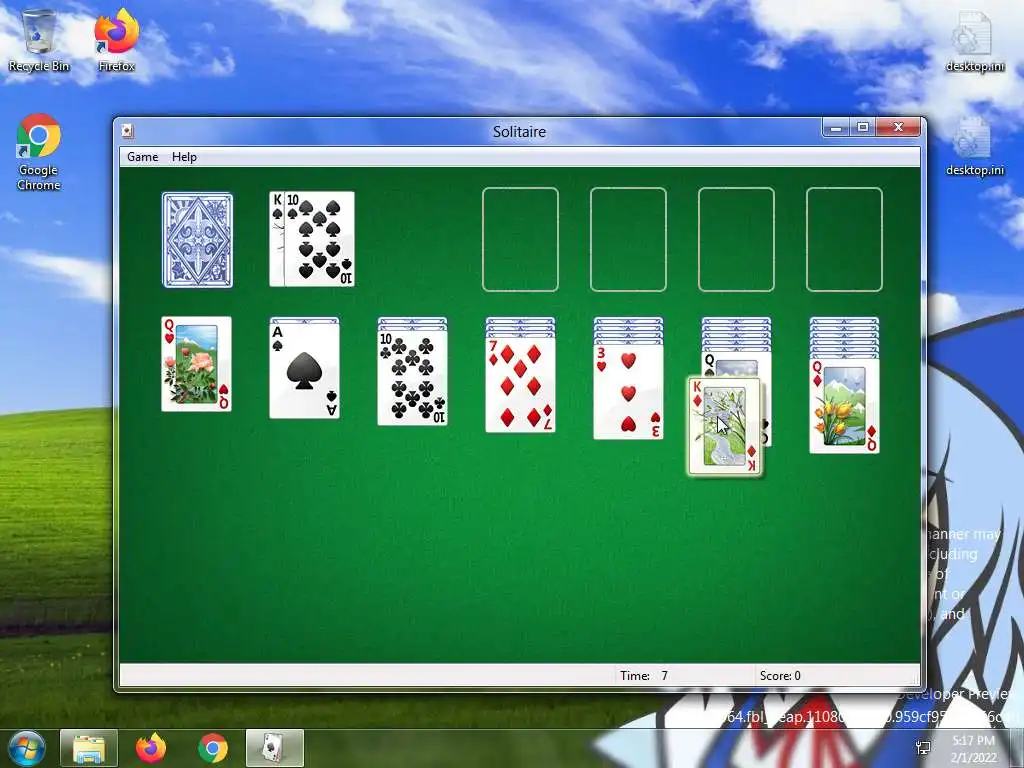This screenshot has width=1024, height=768.
Task: Click the taskbar clock showing 5:17 PM
Action: pos(973,748)
